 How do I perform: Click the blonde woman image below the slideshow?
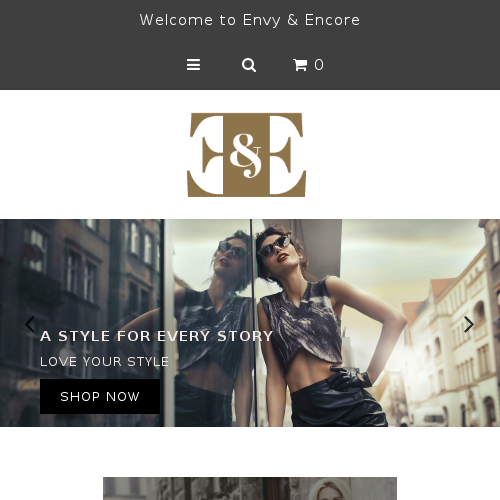250,488
